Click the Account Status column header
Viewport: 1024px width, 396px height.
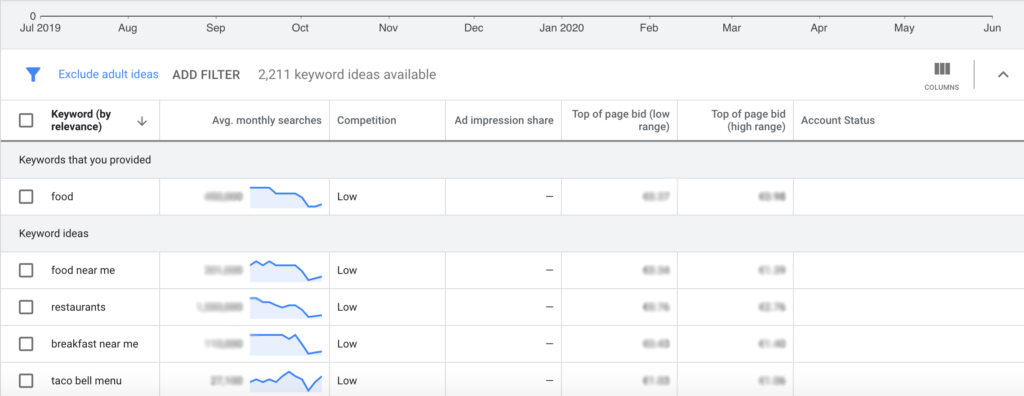pos(838,120)
